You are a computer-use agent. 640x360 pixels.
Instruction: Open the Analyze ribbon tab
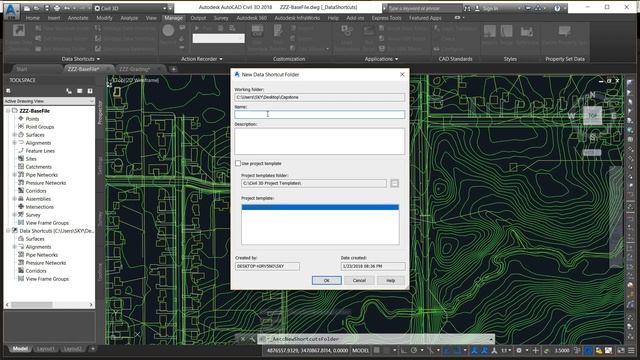[x=129, y=18]
